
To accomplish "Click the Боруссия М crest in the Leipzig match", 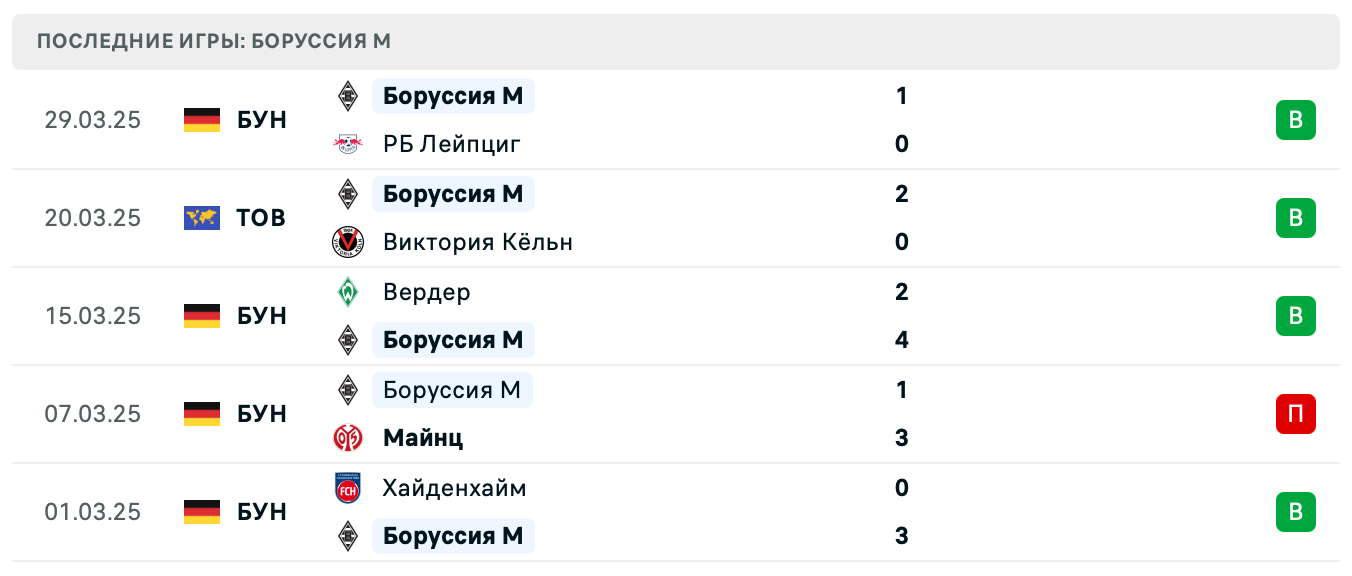I will click(348, 96).
